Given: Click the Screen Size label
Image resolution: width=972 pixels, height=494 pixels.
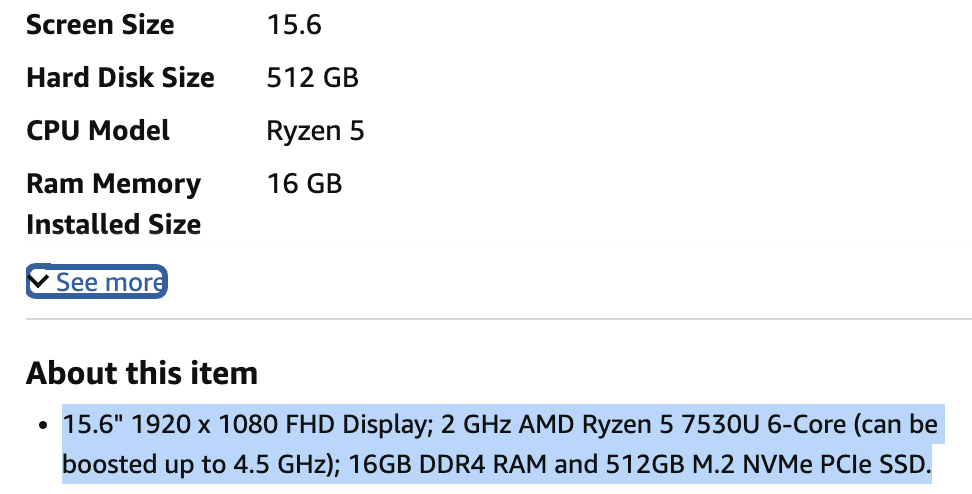Looking at the screenshot, I should (100, 25).
